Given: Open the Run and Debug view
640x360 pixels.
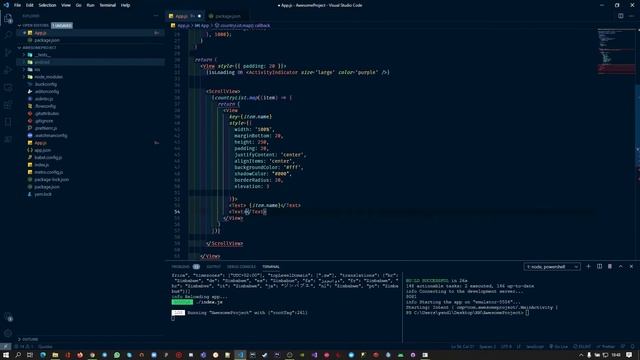Looking at the screenshot, I should coord(8,70).
